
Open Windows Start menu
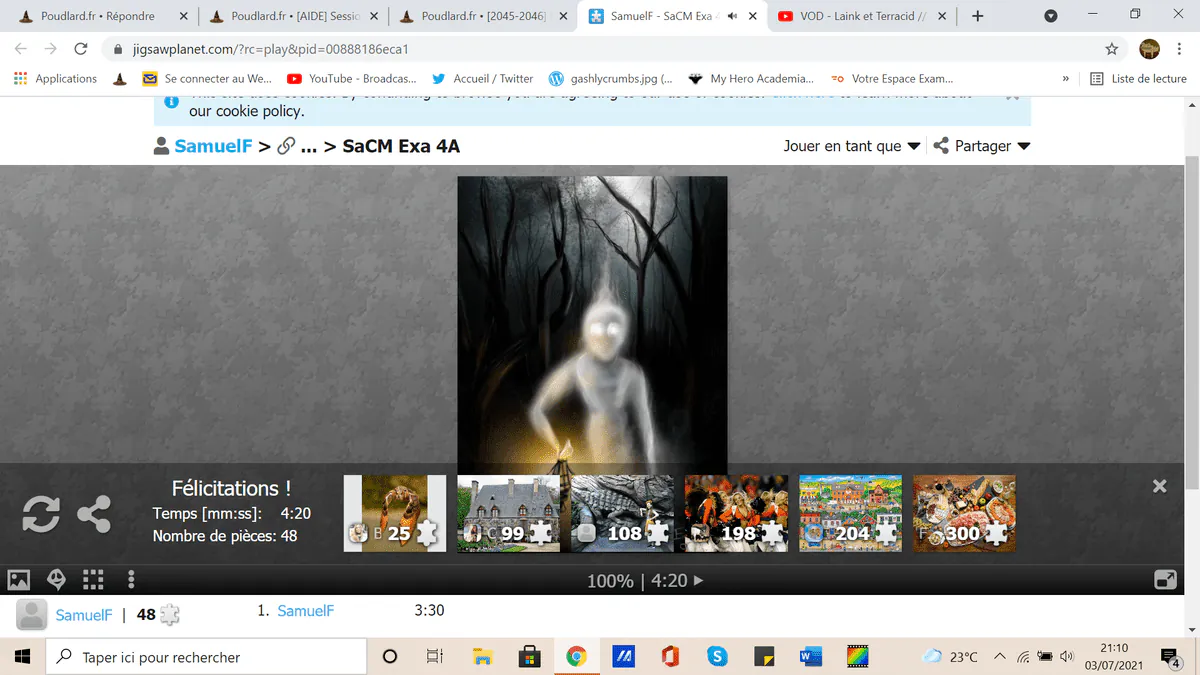[24, 657]
